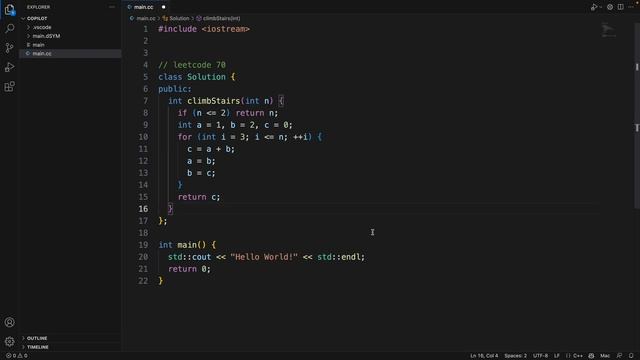Click the 'if (n <= 2) return n;' line
Screen dimensions: 640x360
coord(228,113)
